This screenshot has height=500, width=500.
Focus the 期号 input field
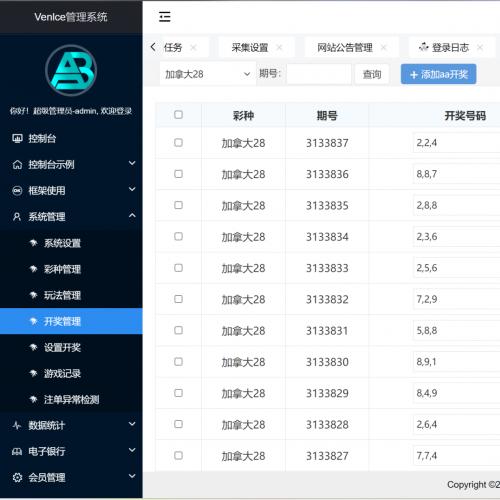[319, 74]
